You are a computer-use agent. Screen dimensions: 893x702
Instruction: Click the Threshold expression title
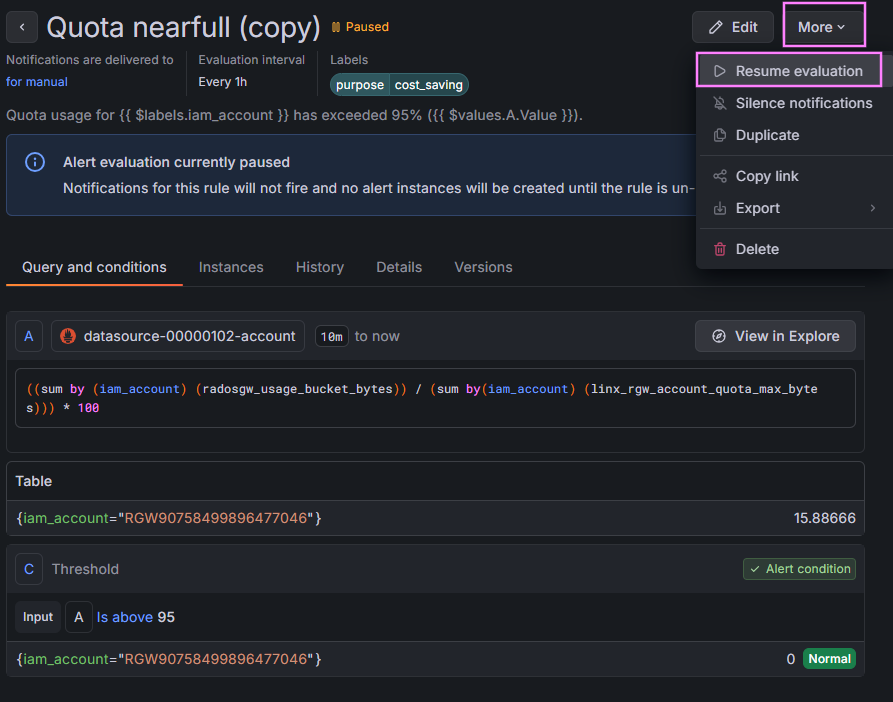[85, 569]
